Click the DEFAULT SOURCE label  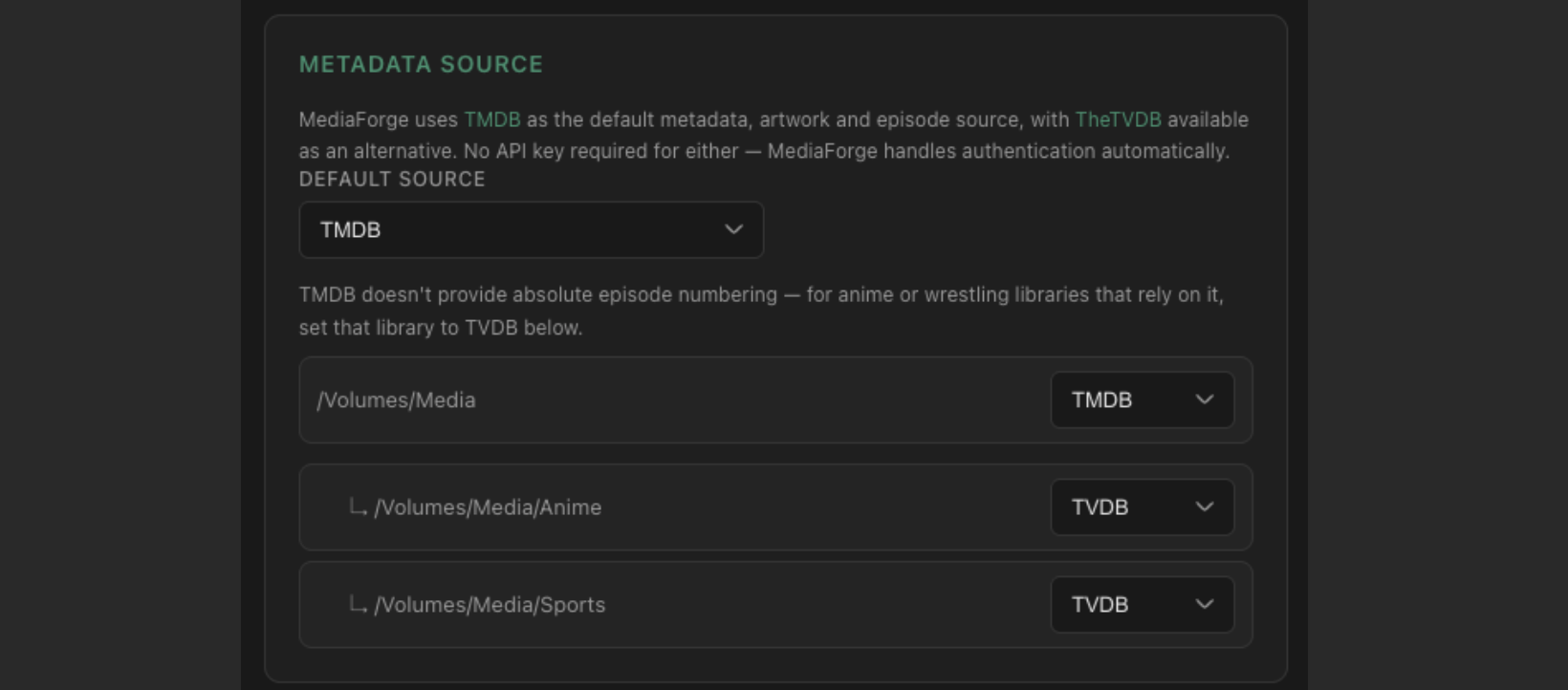(392, 179)
